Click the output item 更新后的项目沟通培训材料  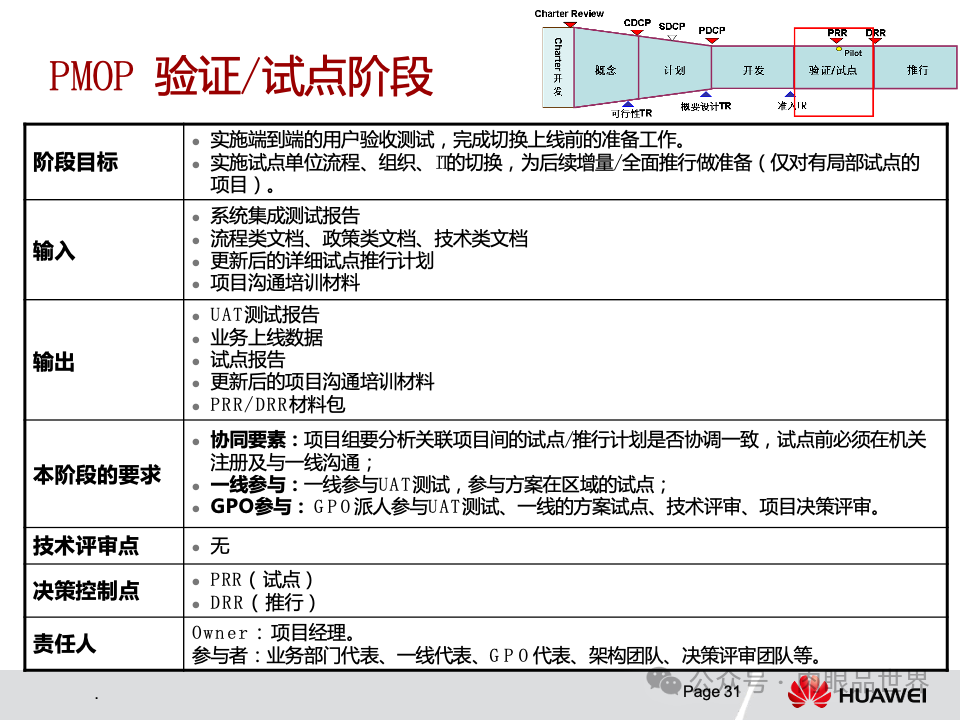point(322,382)
